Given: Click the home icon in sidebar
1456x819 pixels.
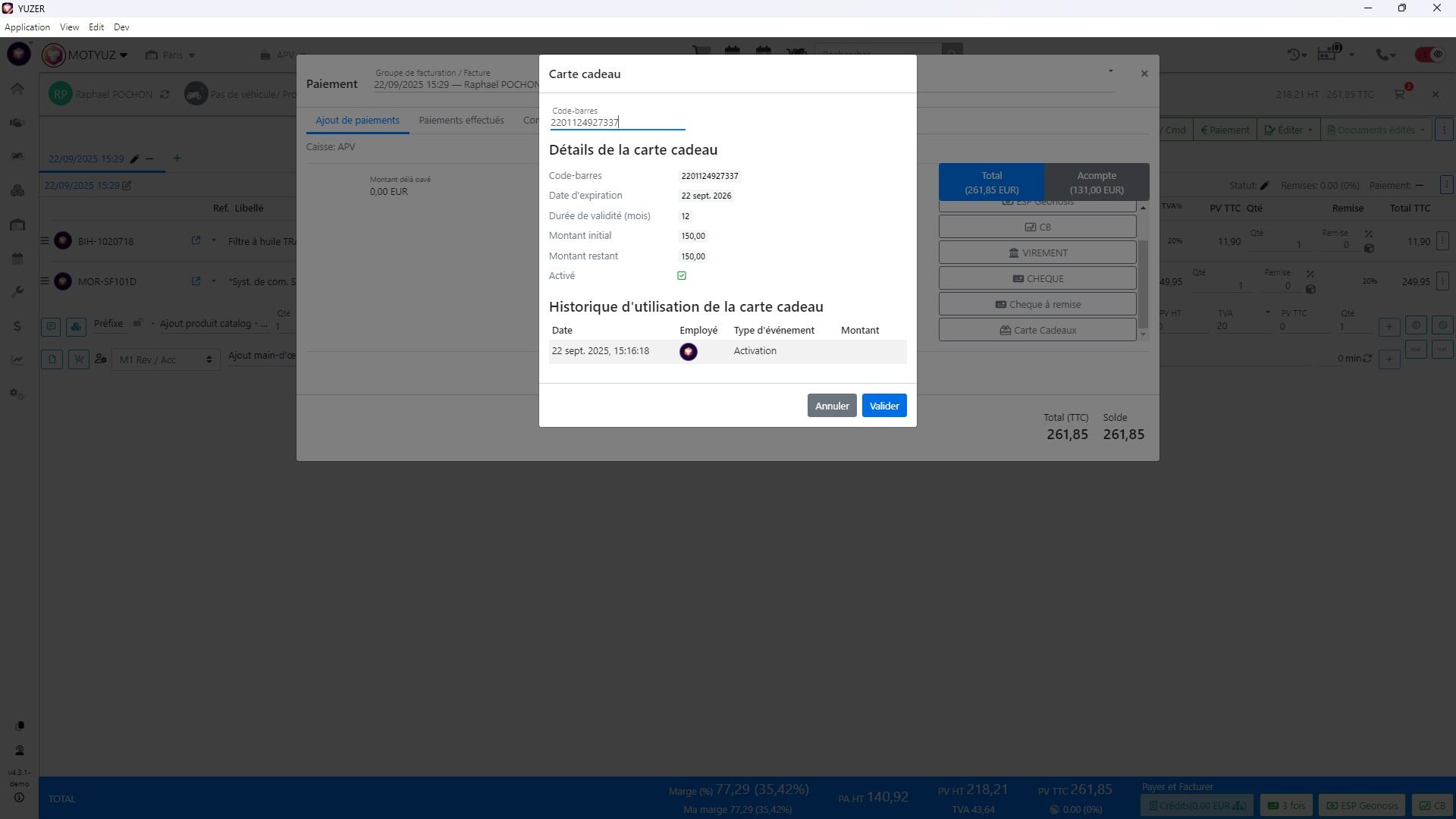Looking at the screenshot, I should [x=17, y=89].
